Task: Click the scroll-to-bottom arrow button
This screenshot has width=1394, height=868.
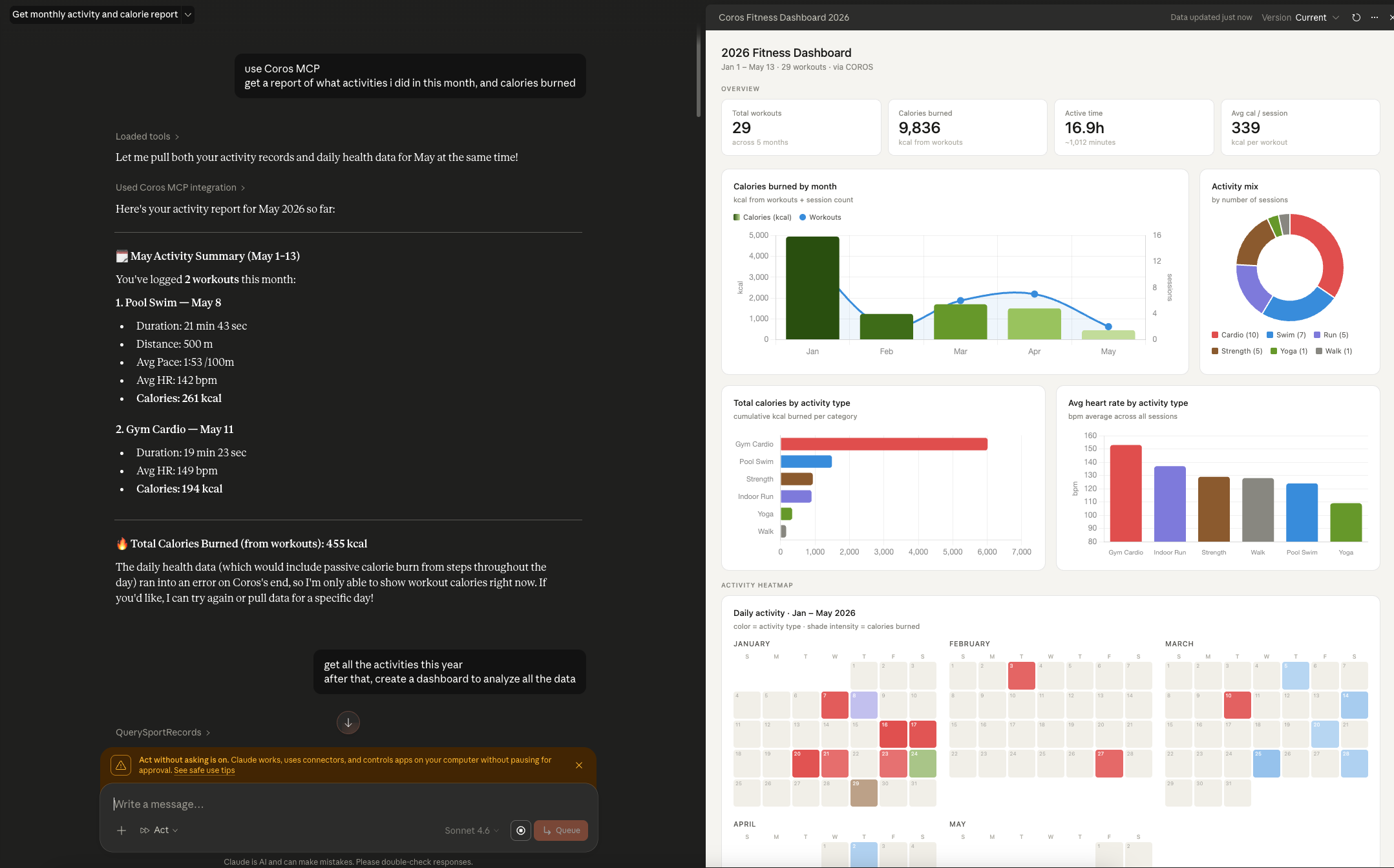Action: tap(348, 723)
